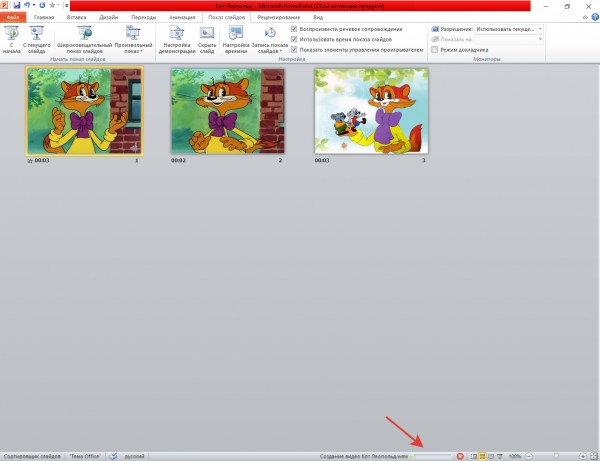The height and width of the screenshot is (461, 600).
Task: Open the Undo history dropdown arrow
Action: [34, 5]
